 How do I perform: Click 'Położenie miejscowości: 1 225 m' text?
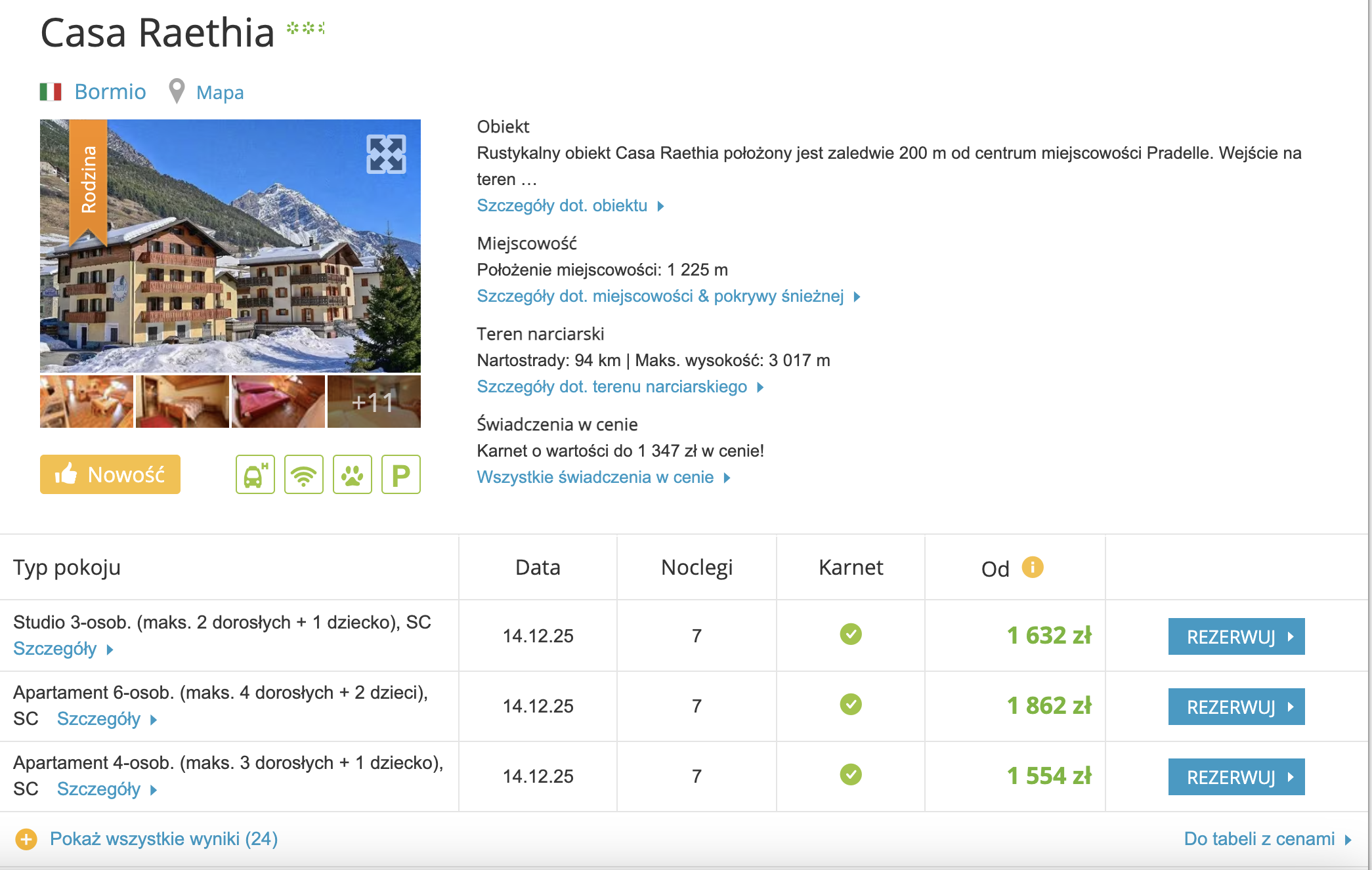(x=602, y=270)
